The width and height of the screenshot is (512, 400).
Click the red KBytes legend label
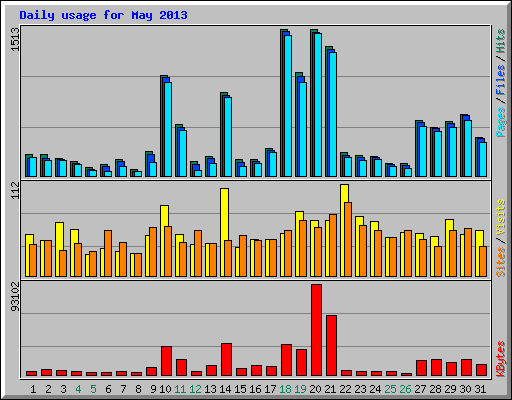(500, 359)
